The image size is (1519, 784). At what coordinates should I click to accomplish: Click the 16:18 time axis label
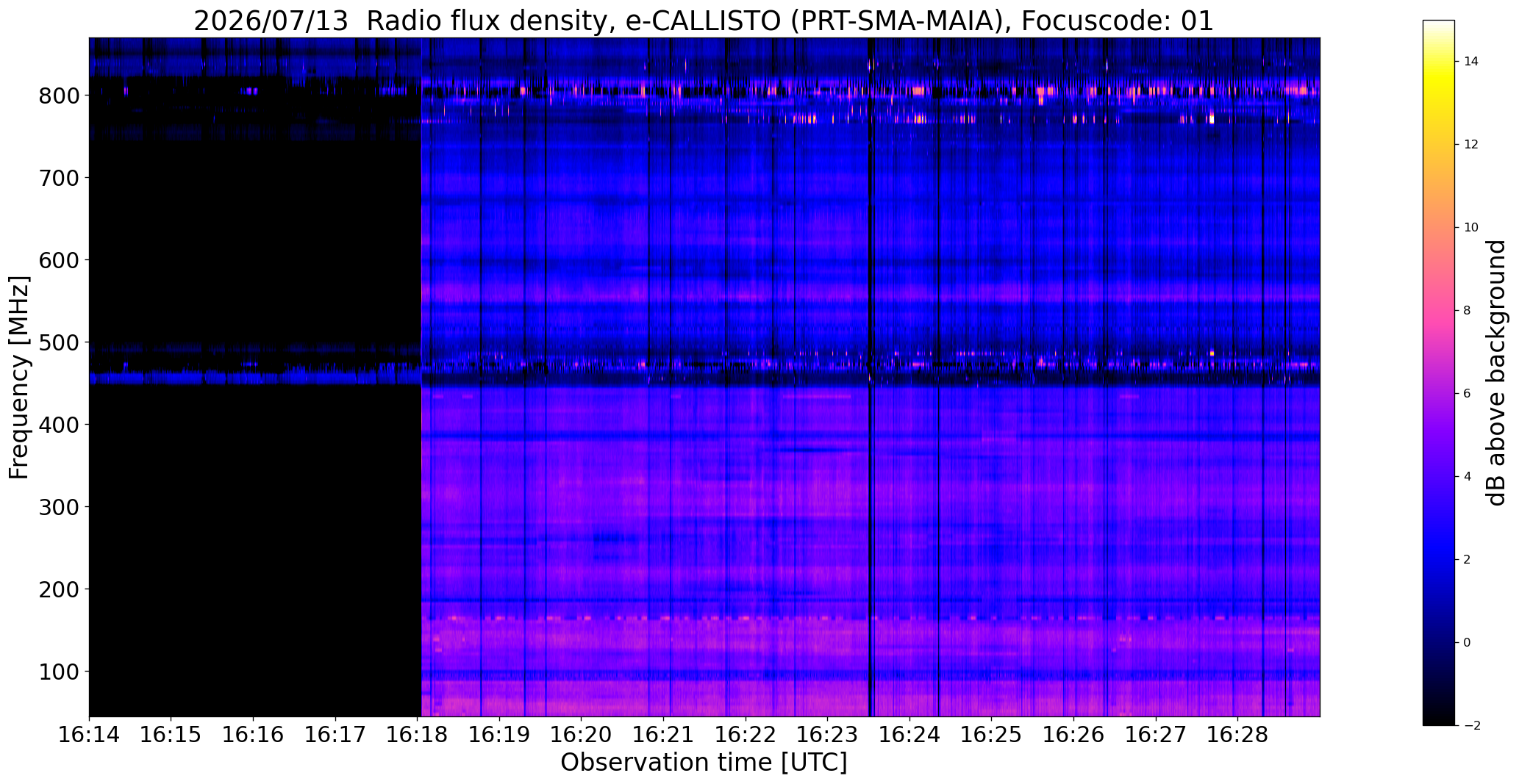click(x=418, y=735)
